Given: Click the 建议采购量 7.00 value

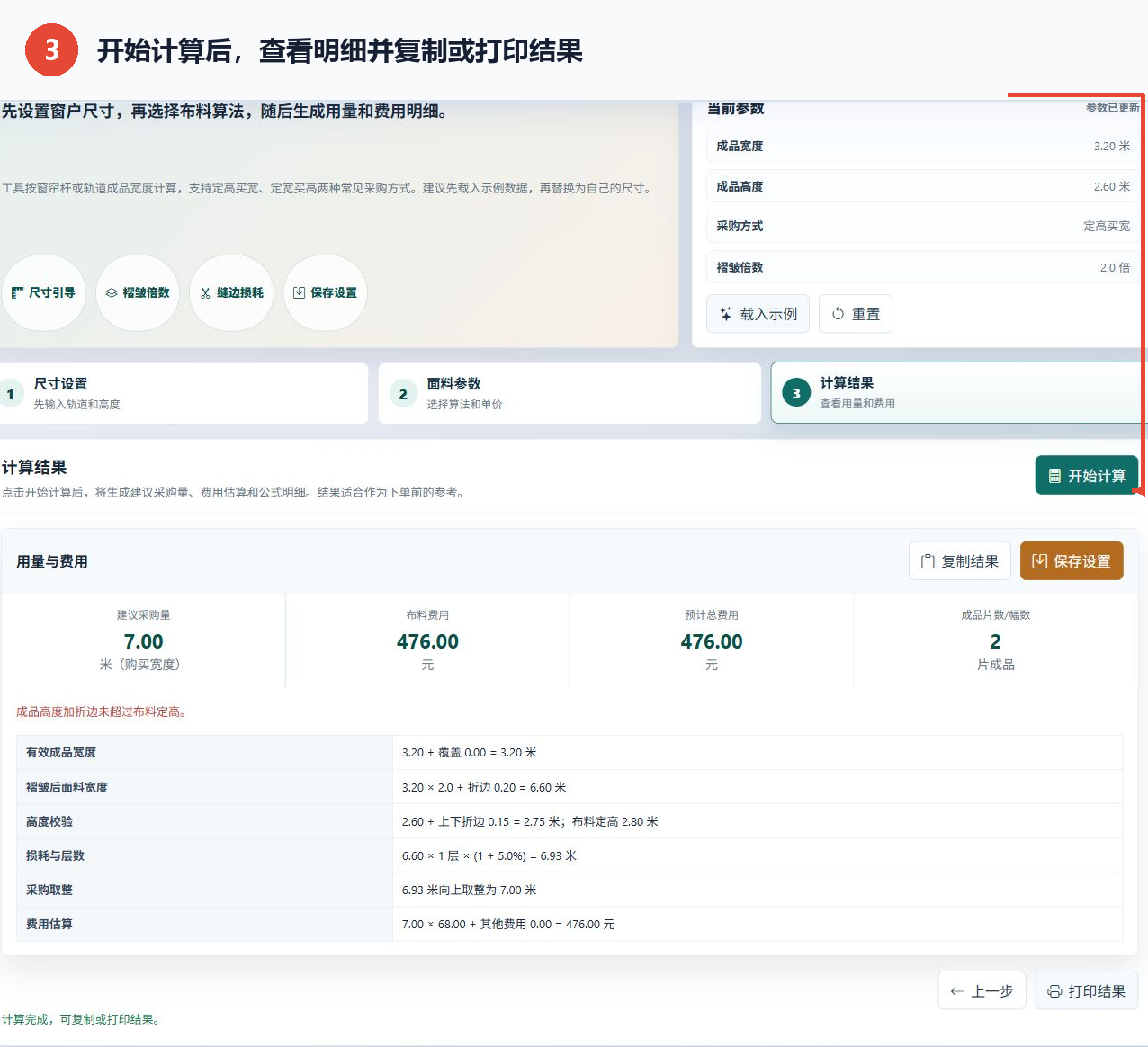Looking at the screenshot, I should tap(144, 641).
